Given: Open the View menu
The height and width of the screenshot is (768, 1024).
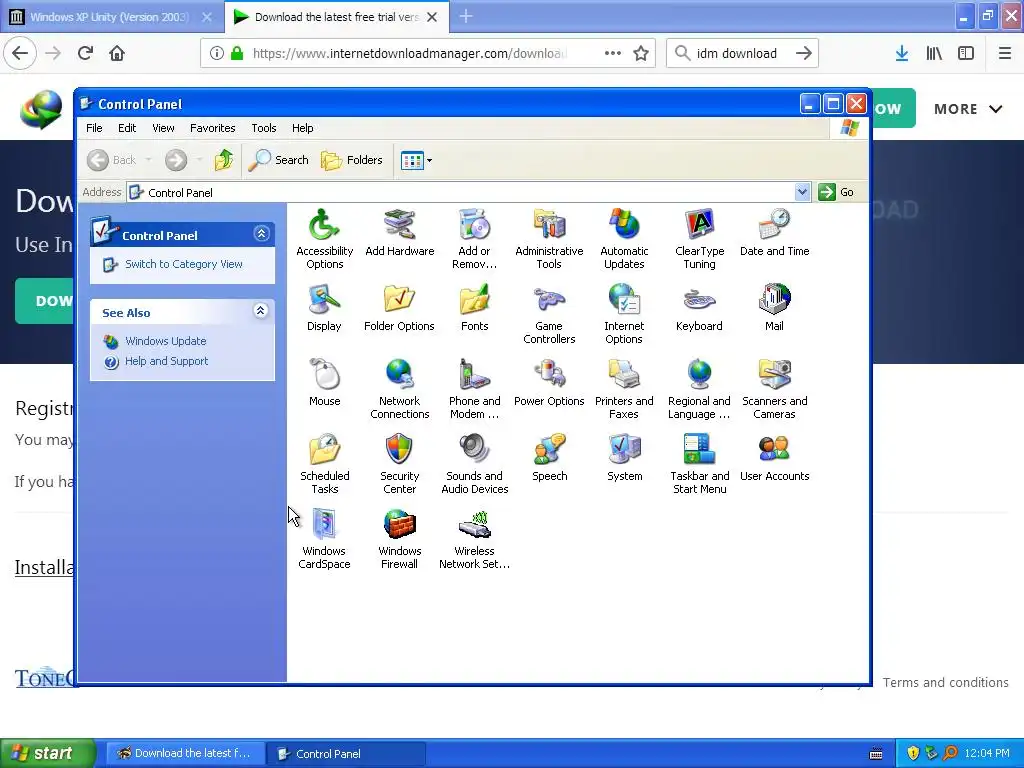Looking at the screenshot, I should coord(163,128).
